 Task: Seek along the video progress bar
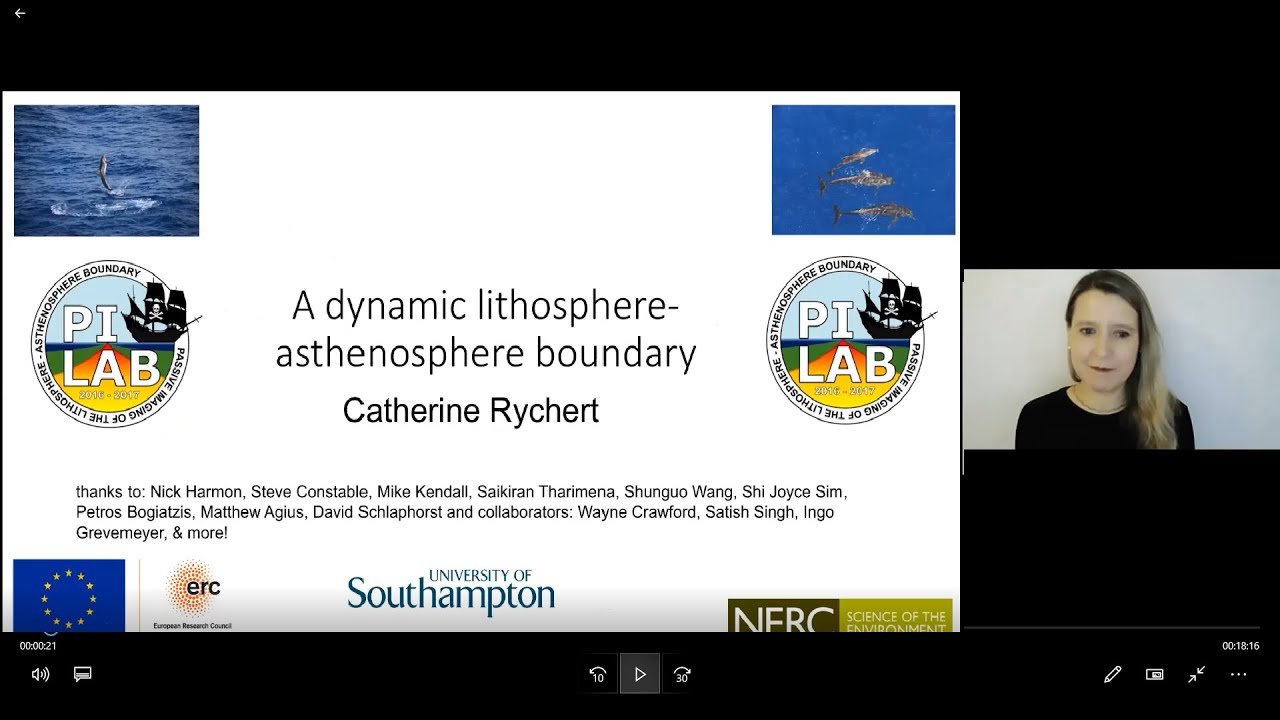coord(640,630)
